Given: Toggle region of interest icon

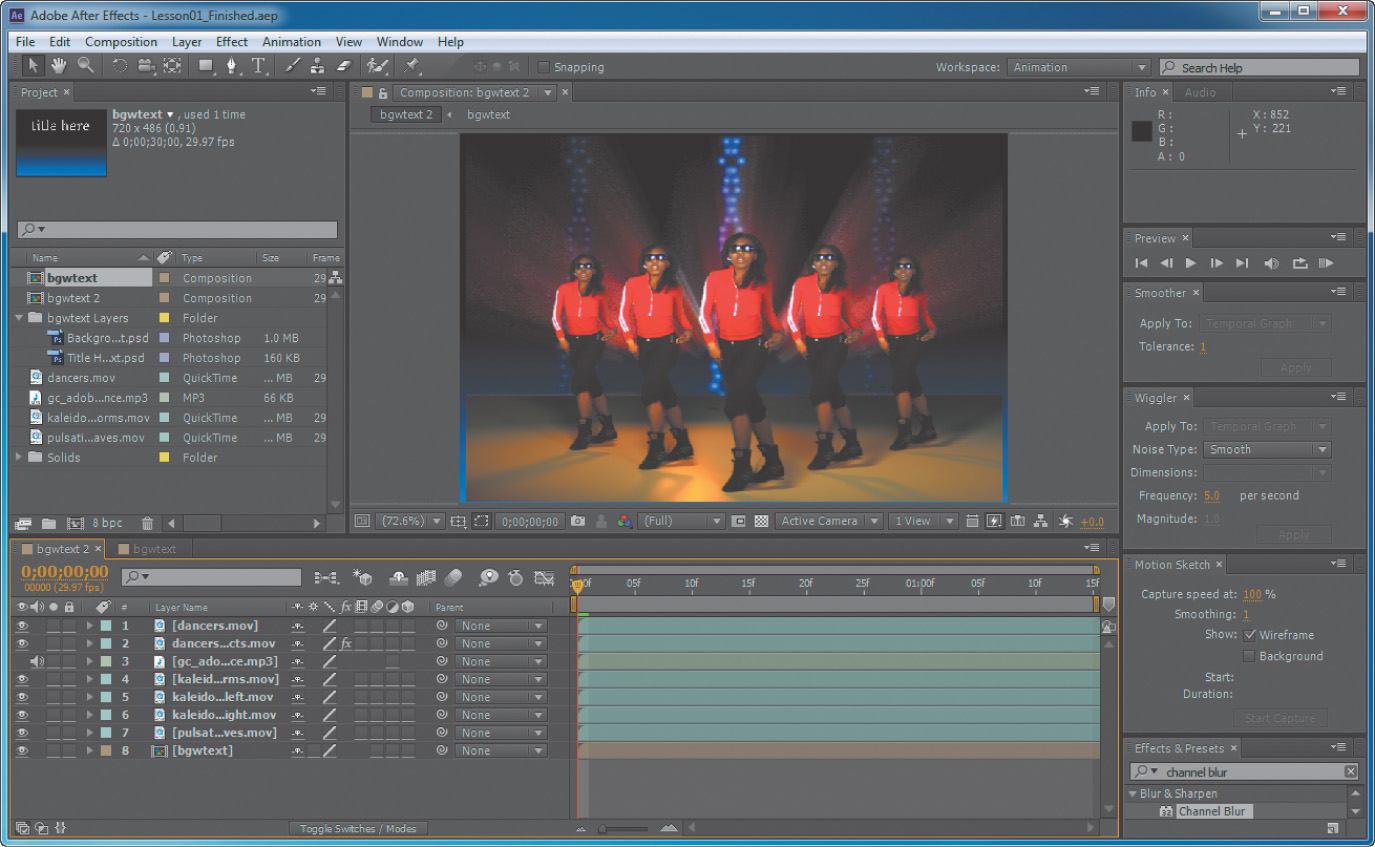Looking at the screenshot, I should point(481,521).
